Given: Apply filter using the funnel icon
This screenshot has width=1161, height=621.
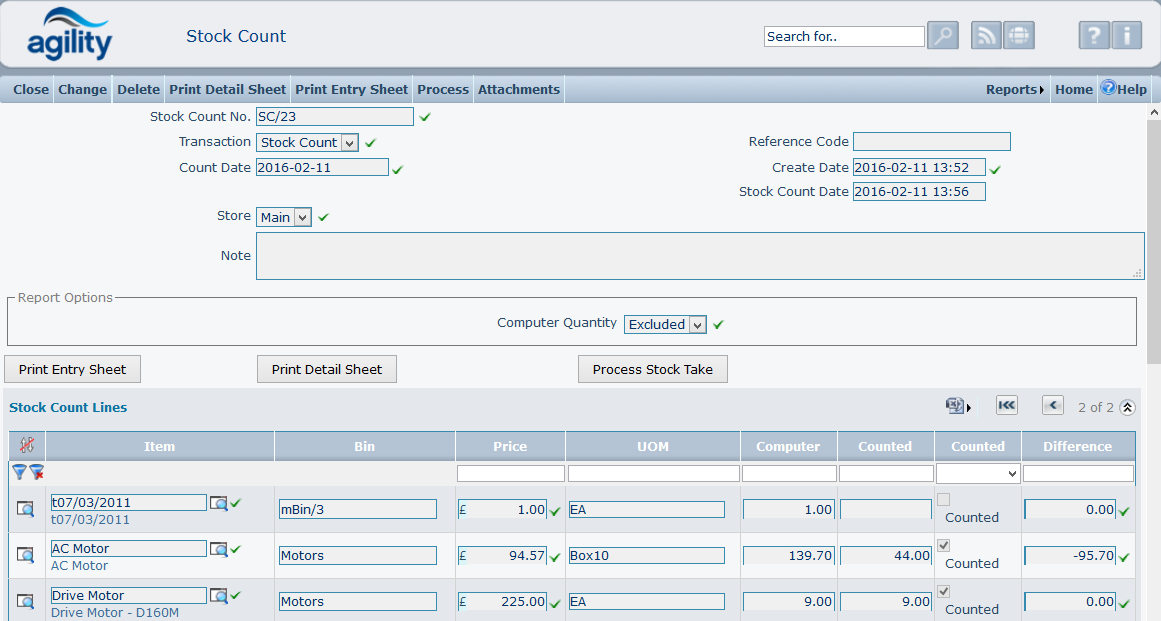Looking at the screenshot, I should [x=19, y=473].
